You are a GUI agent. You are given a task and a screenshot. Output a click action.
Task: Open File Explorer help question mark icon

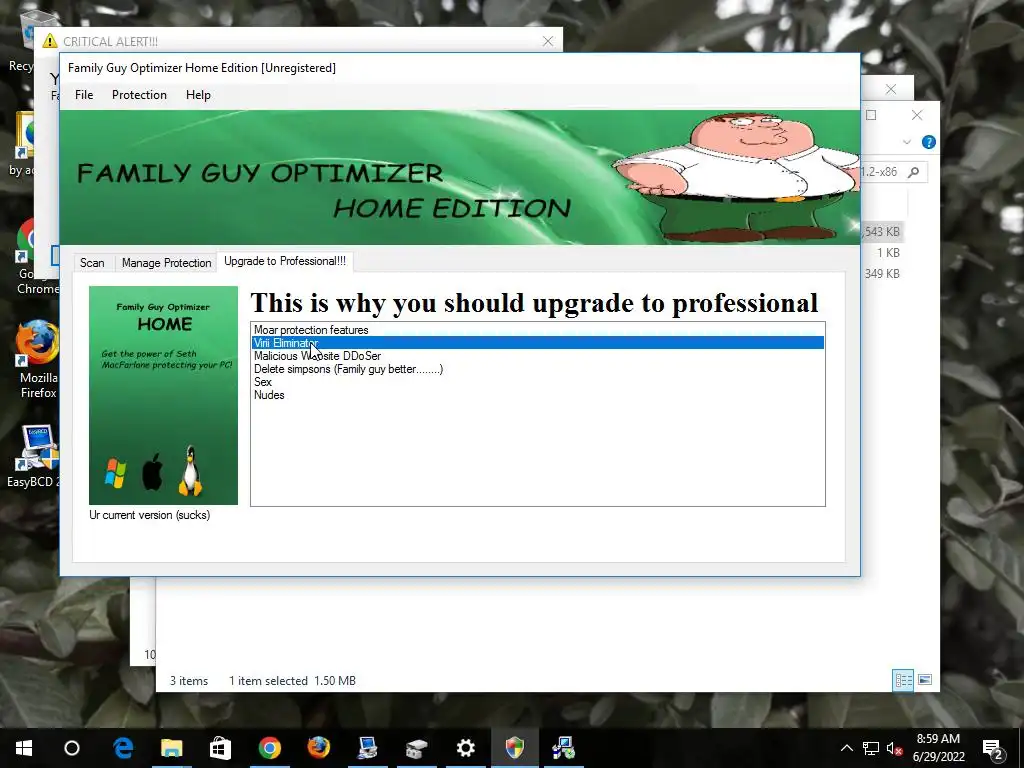point(928,142)
